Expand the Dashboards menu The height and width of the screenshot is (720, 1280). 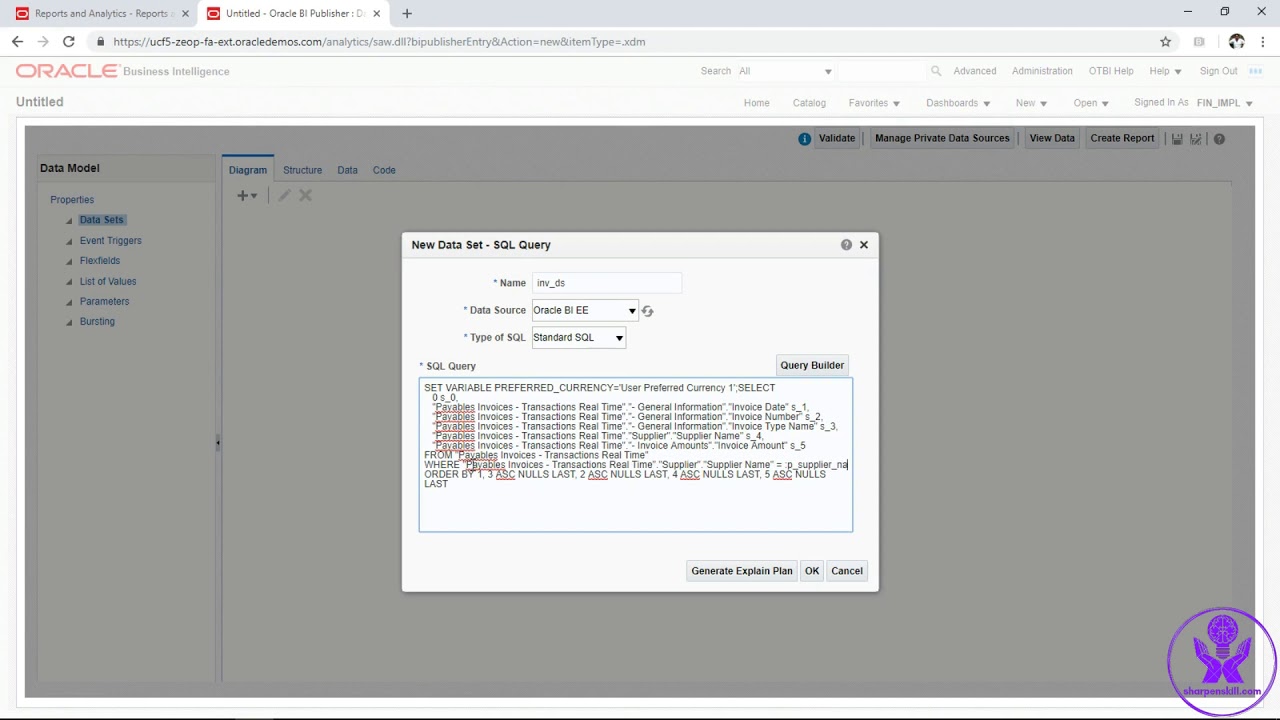pos(958,103)
